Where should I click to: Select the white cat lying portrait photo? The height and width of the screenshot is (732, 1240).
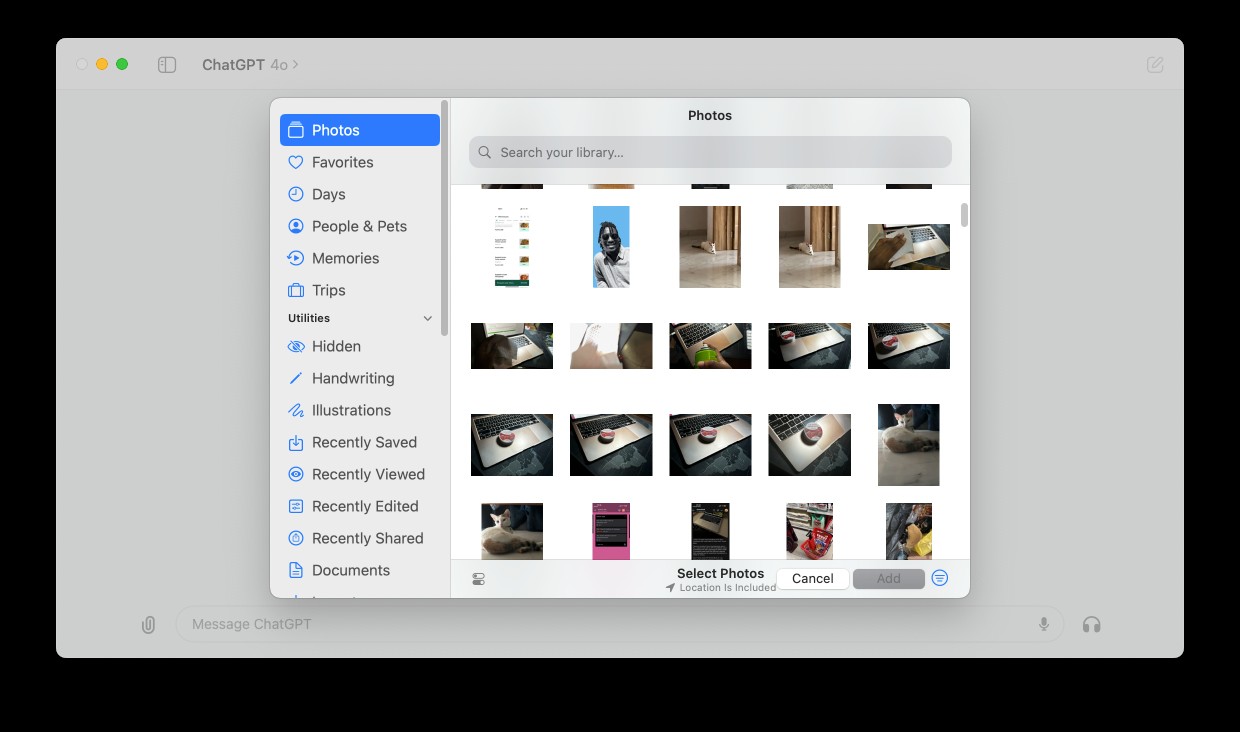coord(909,445)
